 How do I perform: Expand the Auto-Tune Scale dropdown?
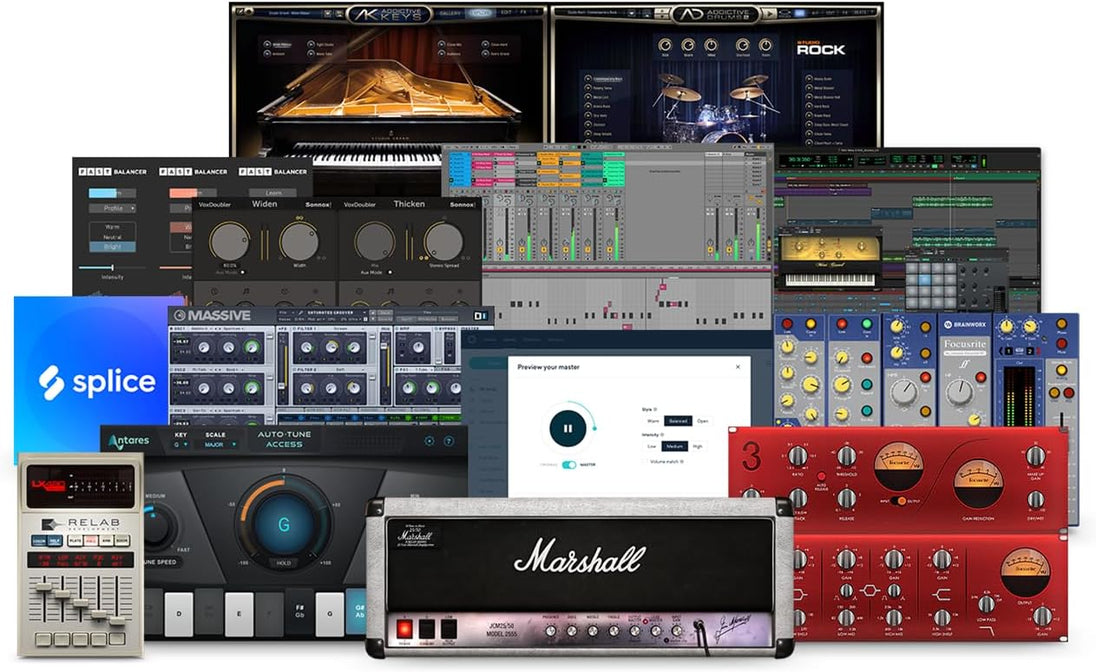click(x=220, y=445)
